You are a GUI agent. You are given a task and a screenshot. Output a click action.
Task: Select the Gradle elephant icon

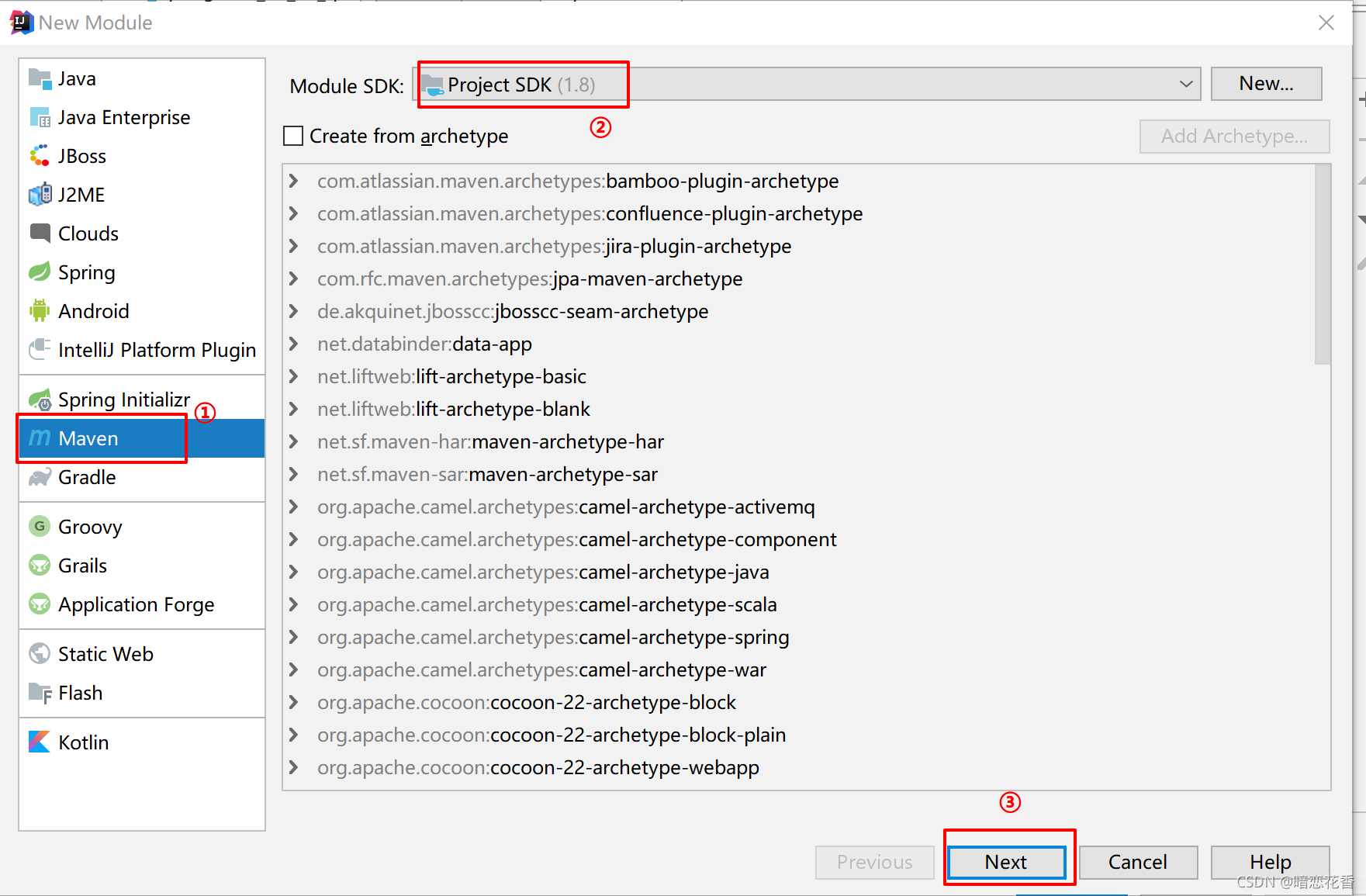pyautogui.click(x=40, y=477)
